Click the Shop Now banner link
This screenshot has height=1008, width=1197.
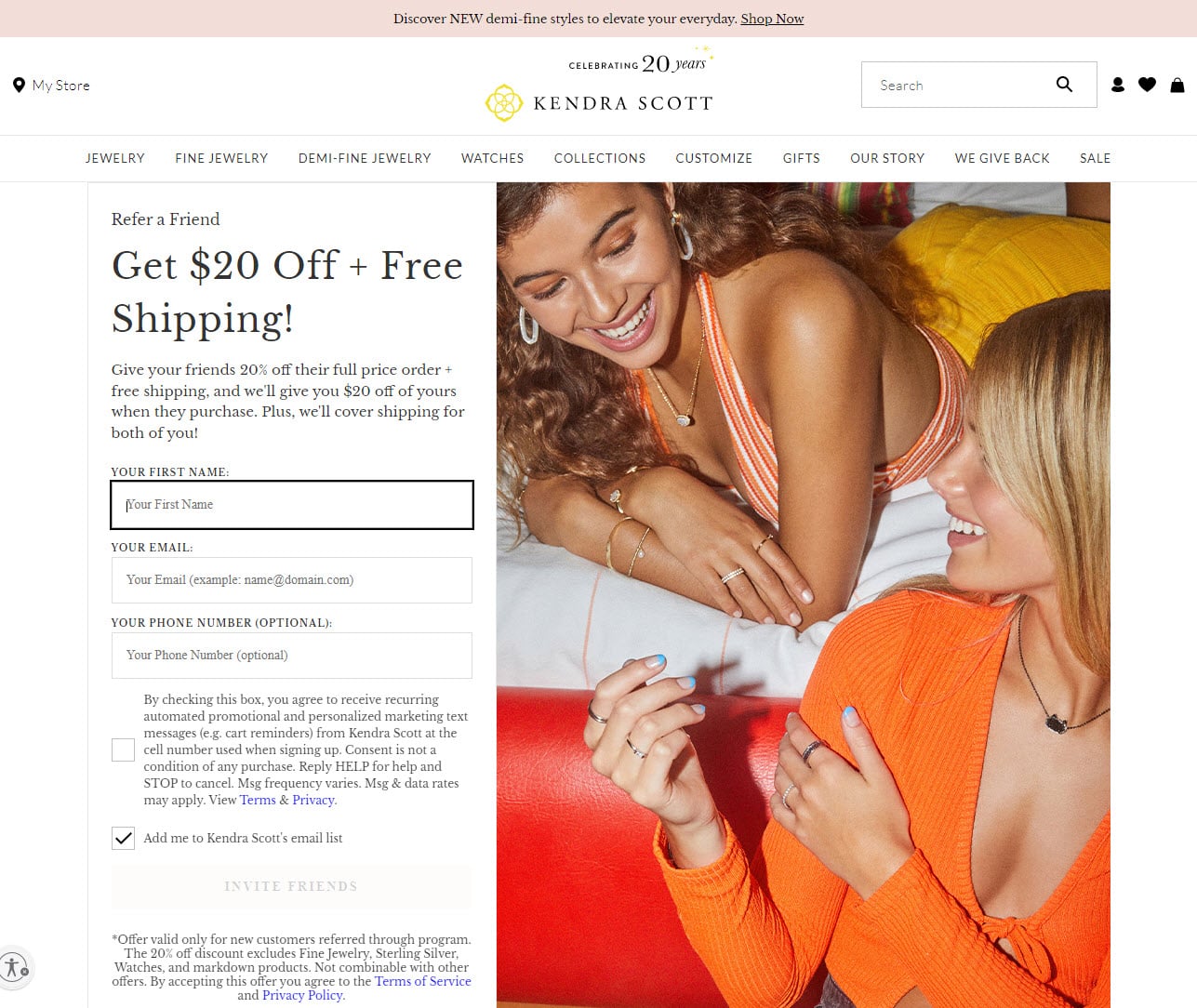(772, 19)
